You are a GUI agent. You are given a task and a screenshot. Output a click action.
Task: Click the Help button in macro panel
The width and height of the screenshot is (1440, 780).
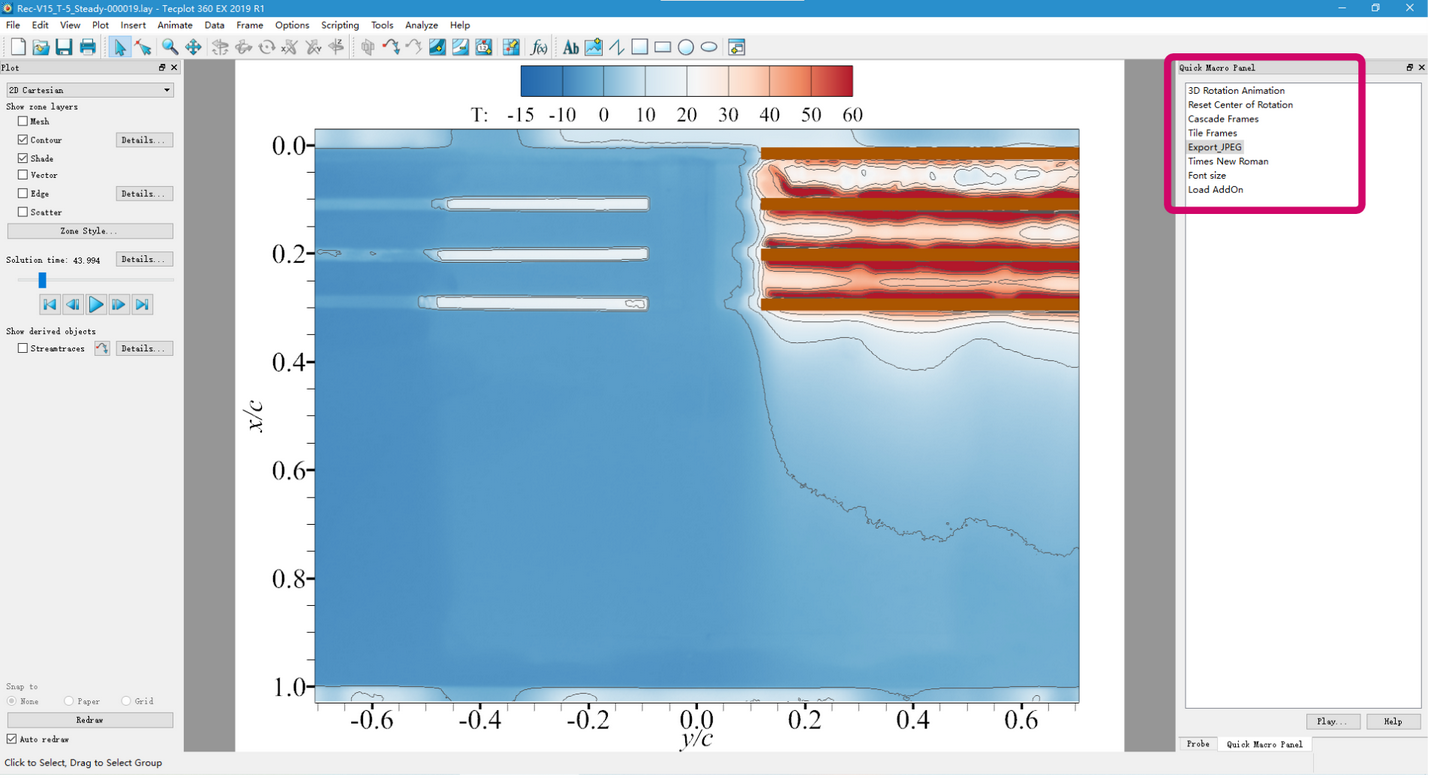[x=1393, y=721]
